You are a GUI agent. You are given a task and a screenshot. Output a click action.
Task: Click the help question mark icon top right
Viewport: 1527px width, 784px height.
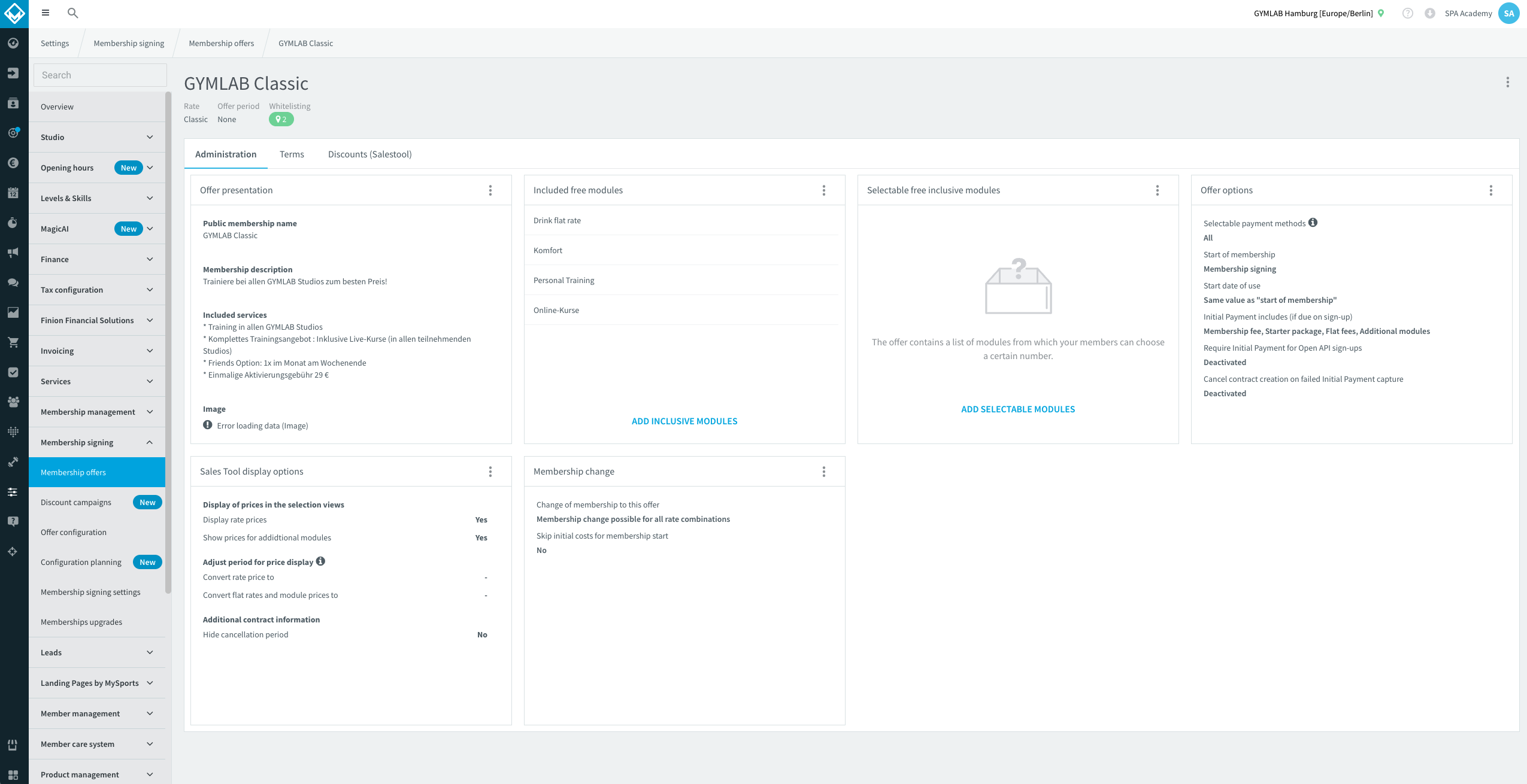tap(1408, 13)
